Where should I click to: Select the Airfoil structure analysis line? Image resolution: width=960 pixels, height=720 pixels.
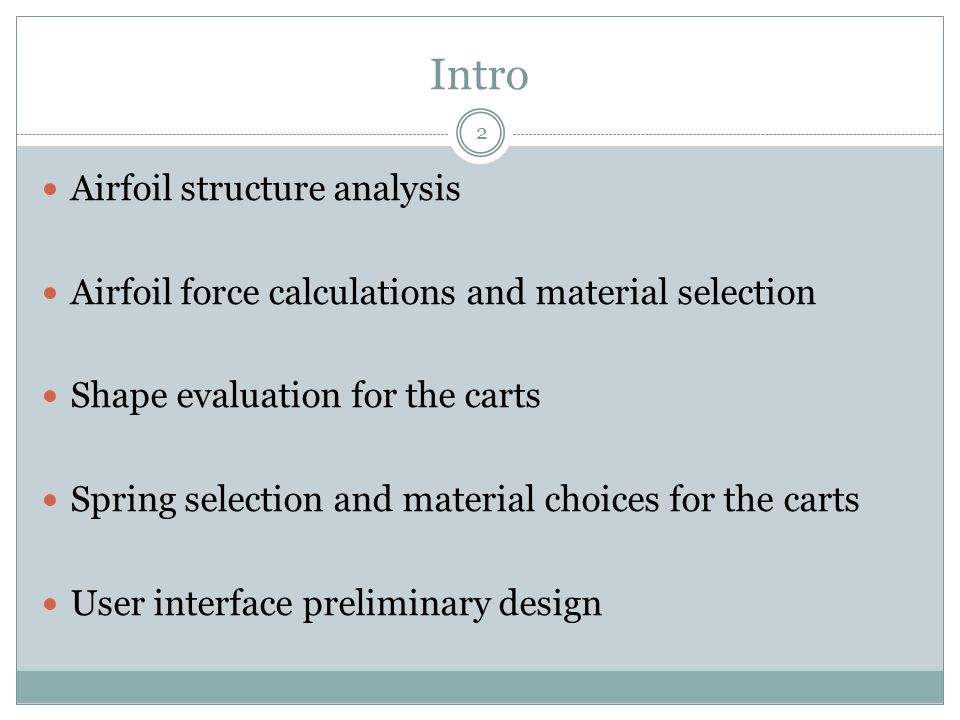265,189
